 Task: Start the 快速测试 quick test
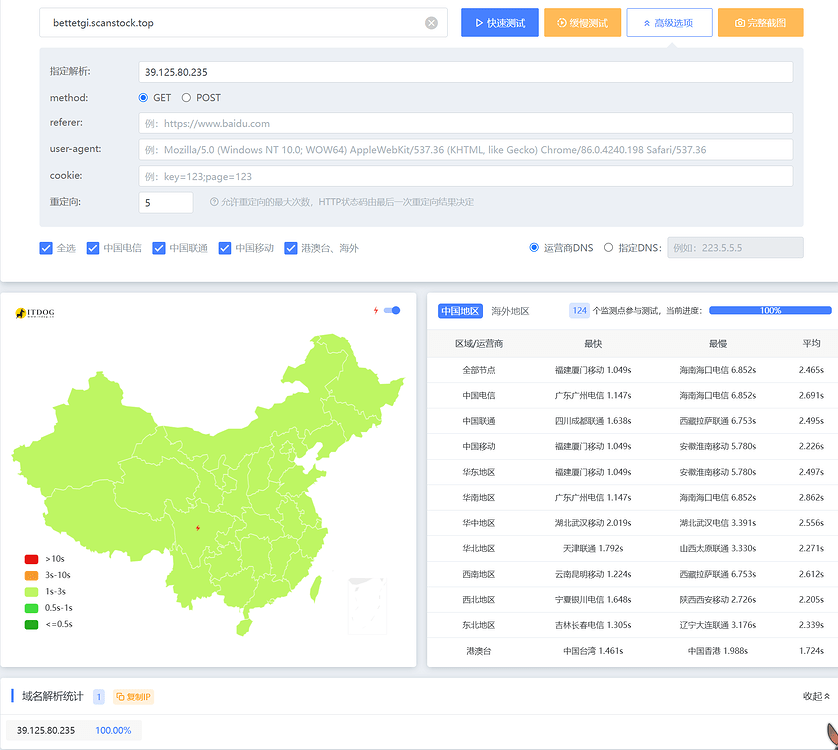tap(500, 23)
